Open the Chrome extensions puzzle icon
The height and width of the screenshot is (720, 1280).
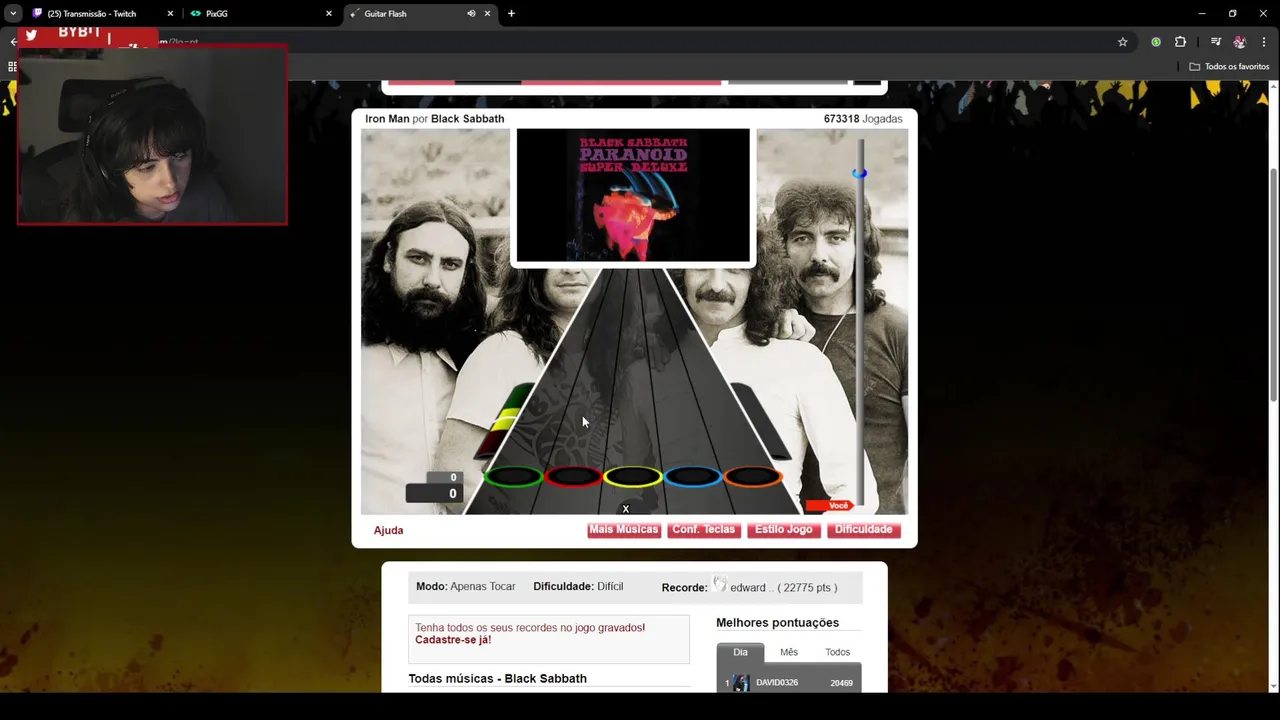tap(1180, 42)
